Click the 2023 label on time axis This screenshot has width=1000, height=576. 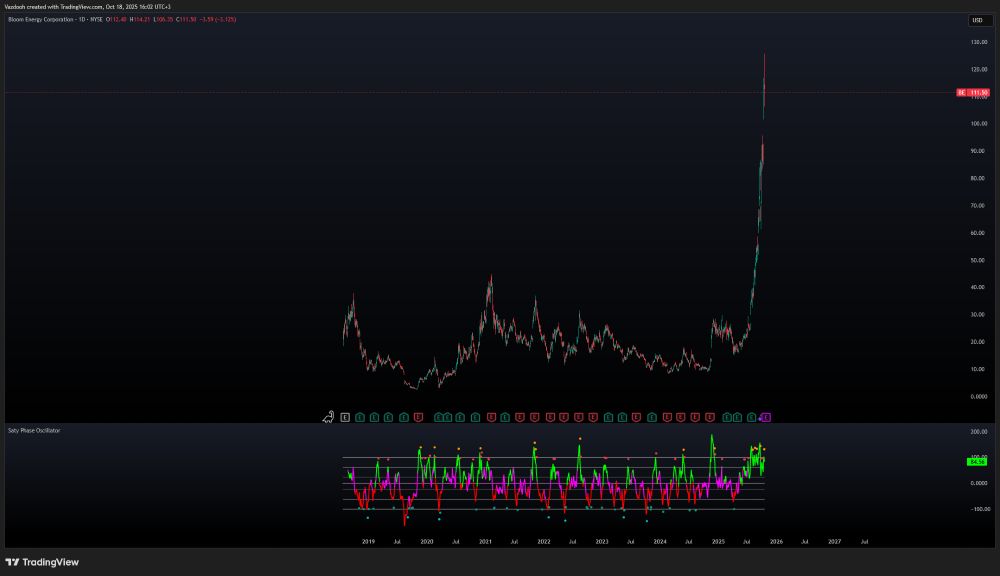click(x=601, y=542)
